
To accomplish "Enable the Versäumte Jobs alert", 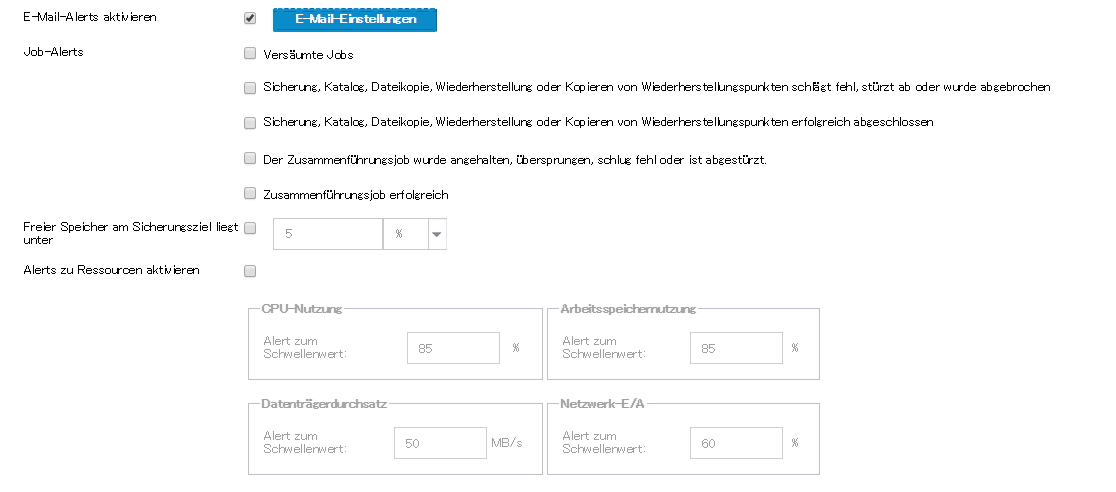I will (250, 54).
